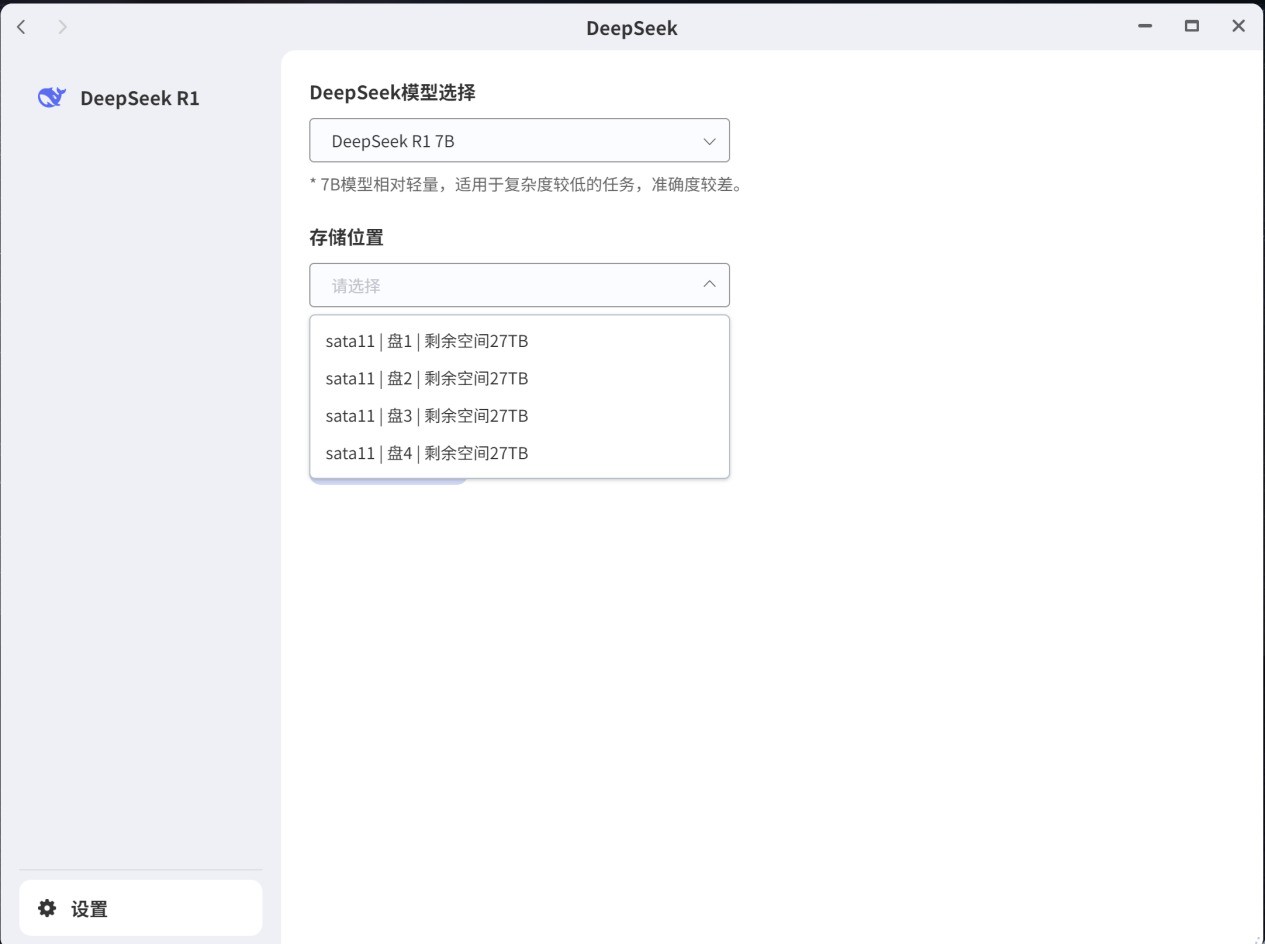Viewport: 1265px width, 944px height.
Task: Open the settings gear icon
Action: [47, 908]
